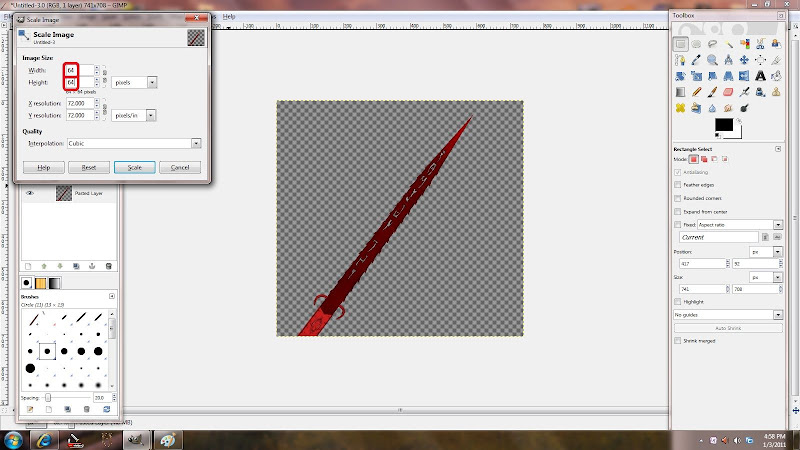Select the Dodge/Burn tool

[x=744, y=108]
